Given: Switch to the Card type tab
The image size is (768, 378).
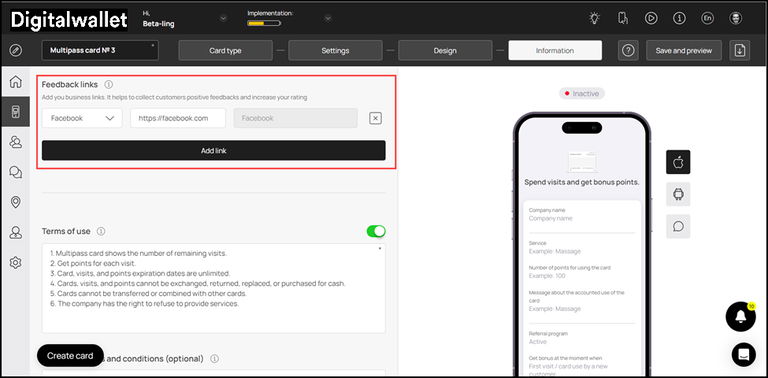Looking at the screenshot, I should (225, 50).
